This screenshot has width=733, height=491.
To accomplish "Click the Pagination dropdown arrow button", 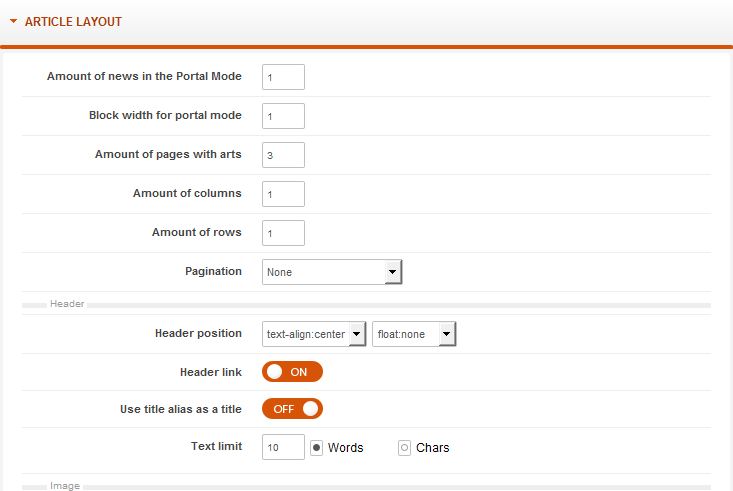I will pos(393,272).
